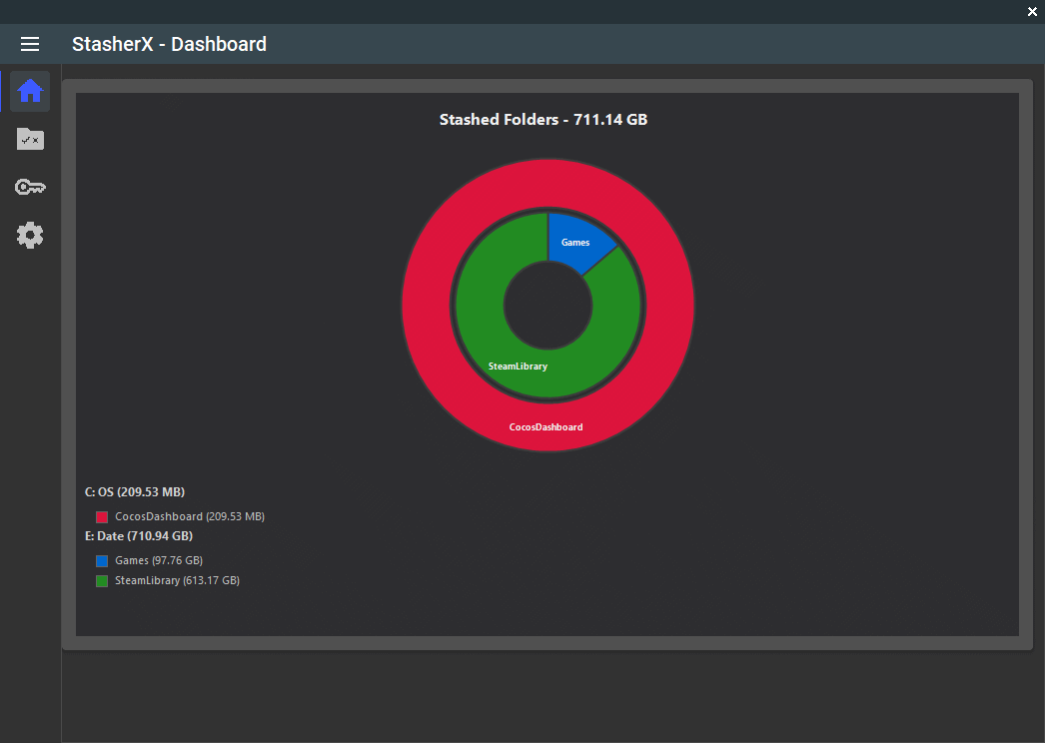Open the hamburger navigation menu
Image resolution: width=1045 pixels, height=743 pixels.
[x=30, y=44]
